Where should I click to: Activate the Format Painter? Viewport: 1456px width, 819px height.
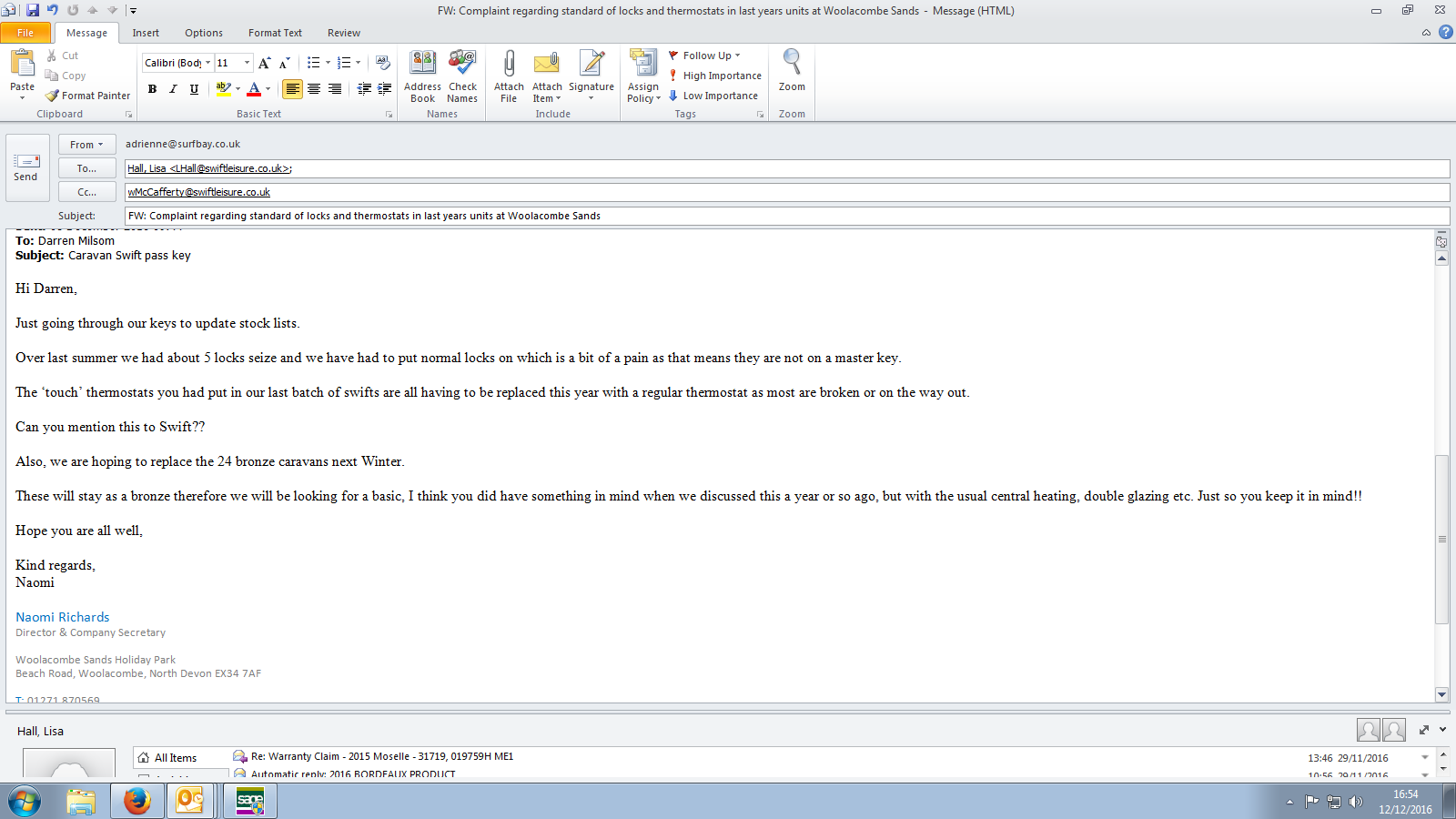pos(88,96)
